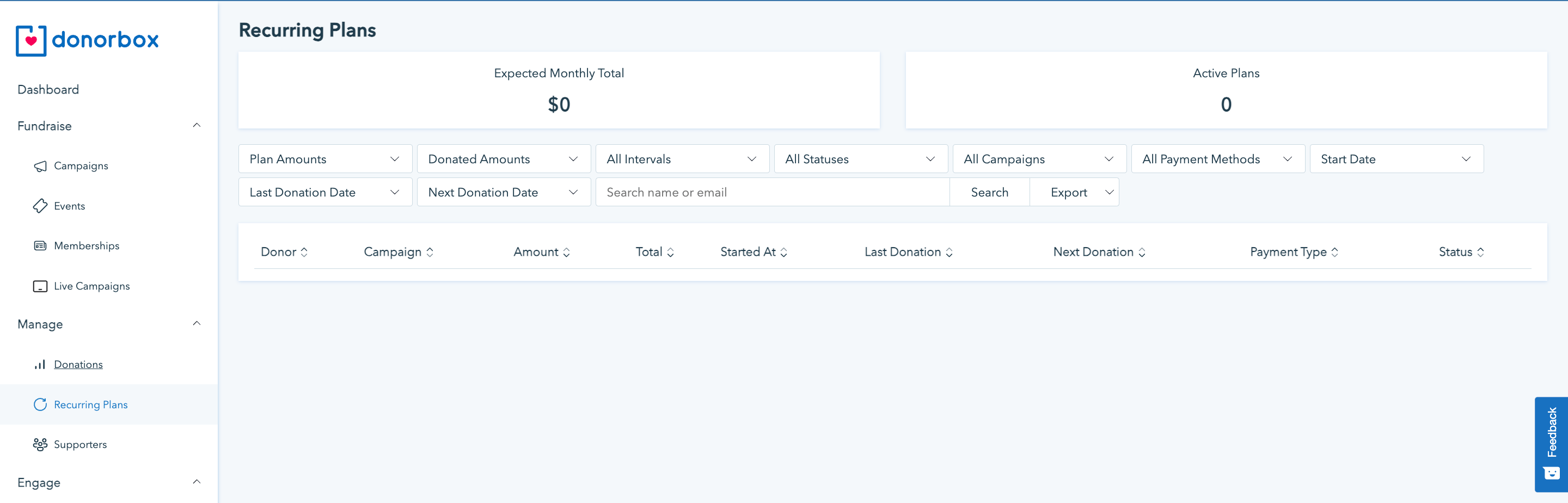The image size is (1568, 503).
Task: Sort table by Amount column
Action: [541, 252]
